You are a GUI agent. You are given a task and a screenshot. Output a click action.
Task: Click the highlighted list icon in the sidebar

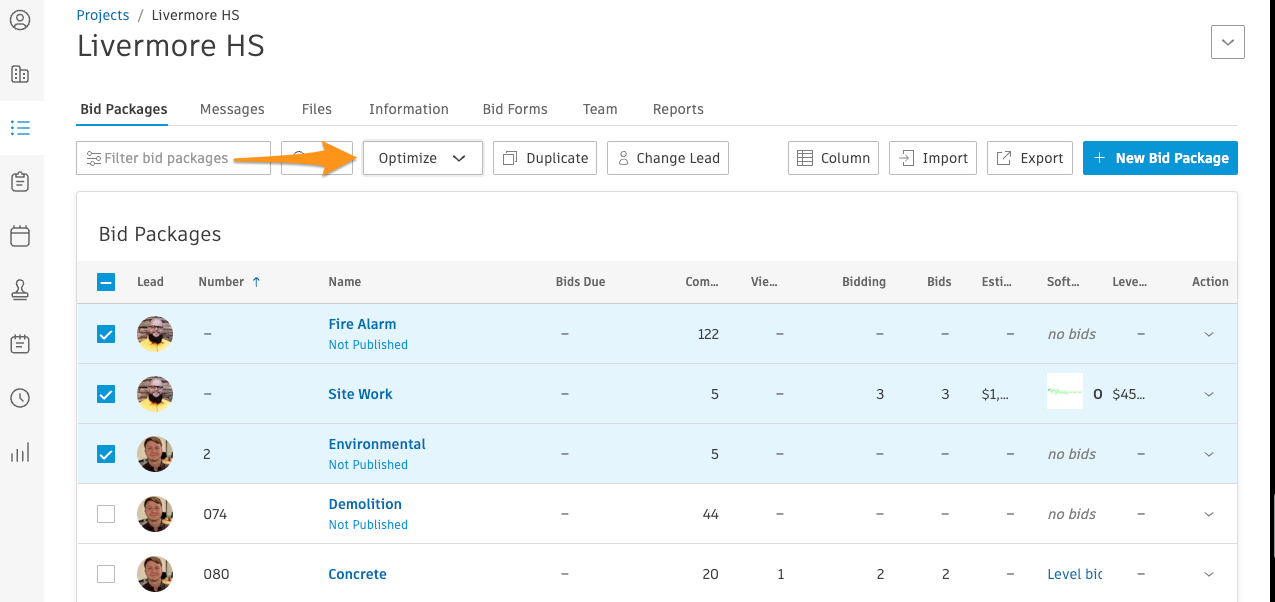point(20,128)
